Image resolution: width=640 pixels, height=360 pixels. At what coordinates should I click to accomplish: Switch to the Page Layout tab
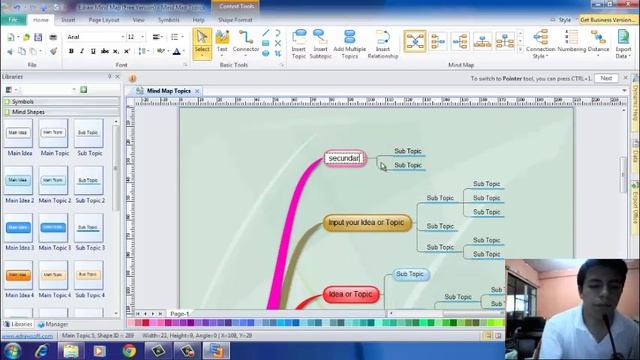pos(104,20)
